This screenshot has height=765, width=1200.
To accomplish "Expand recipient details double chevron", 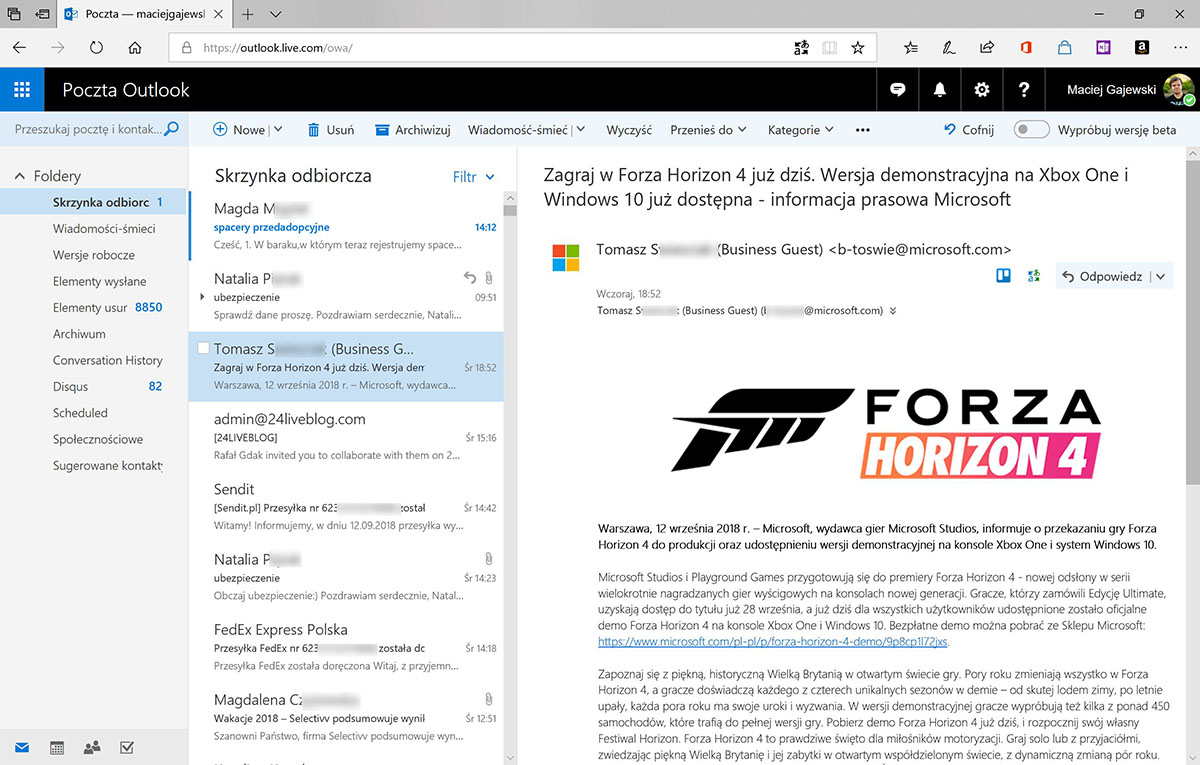I will click(893, 310).
